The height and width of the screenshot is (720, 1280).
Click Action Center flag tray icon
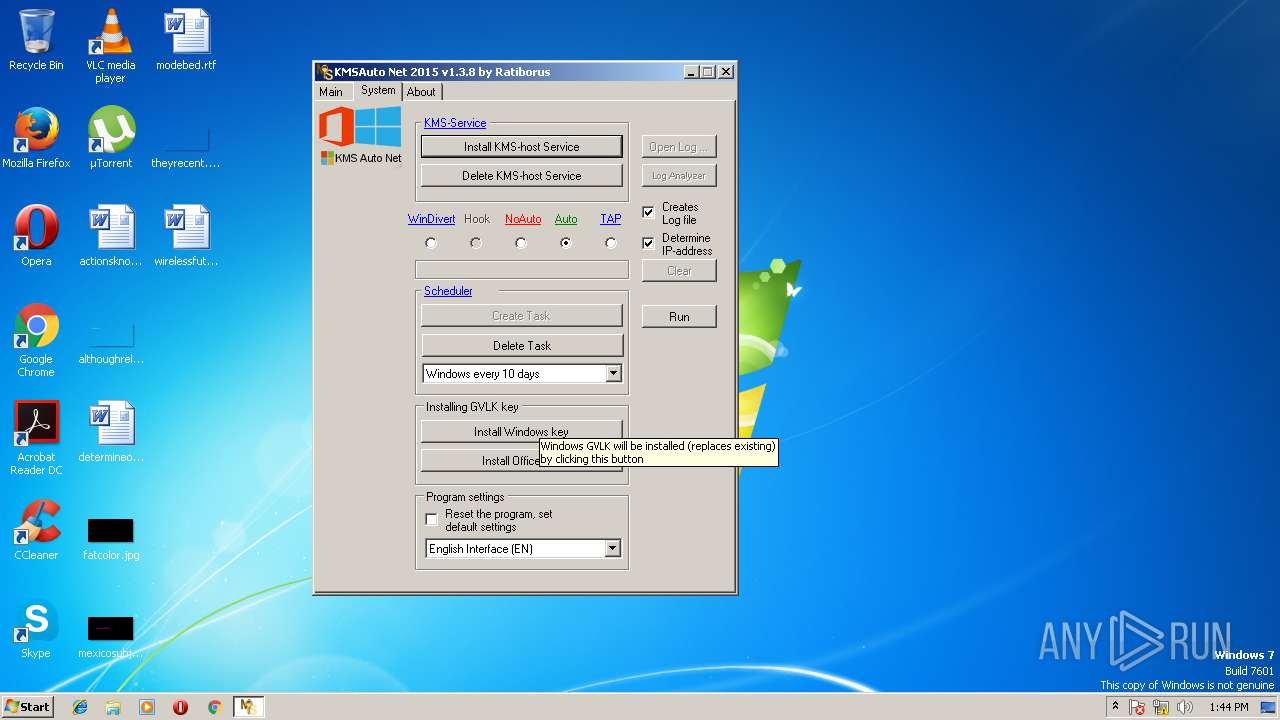click(1137, 707)
